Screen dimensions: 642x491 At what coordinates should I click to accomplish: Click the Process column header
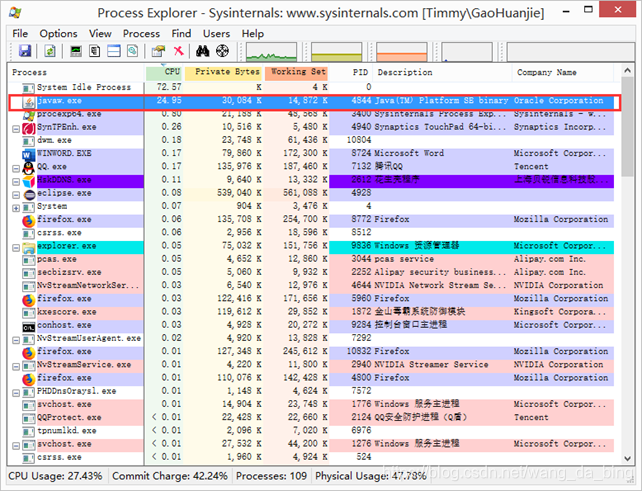76,72
